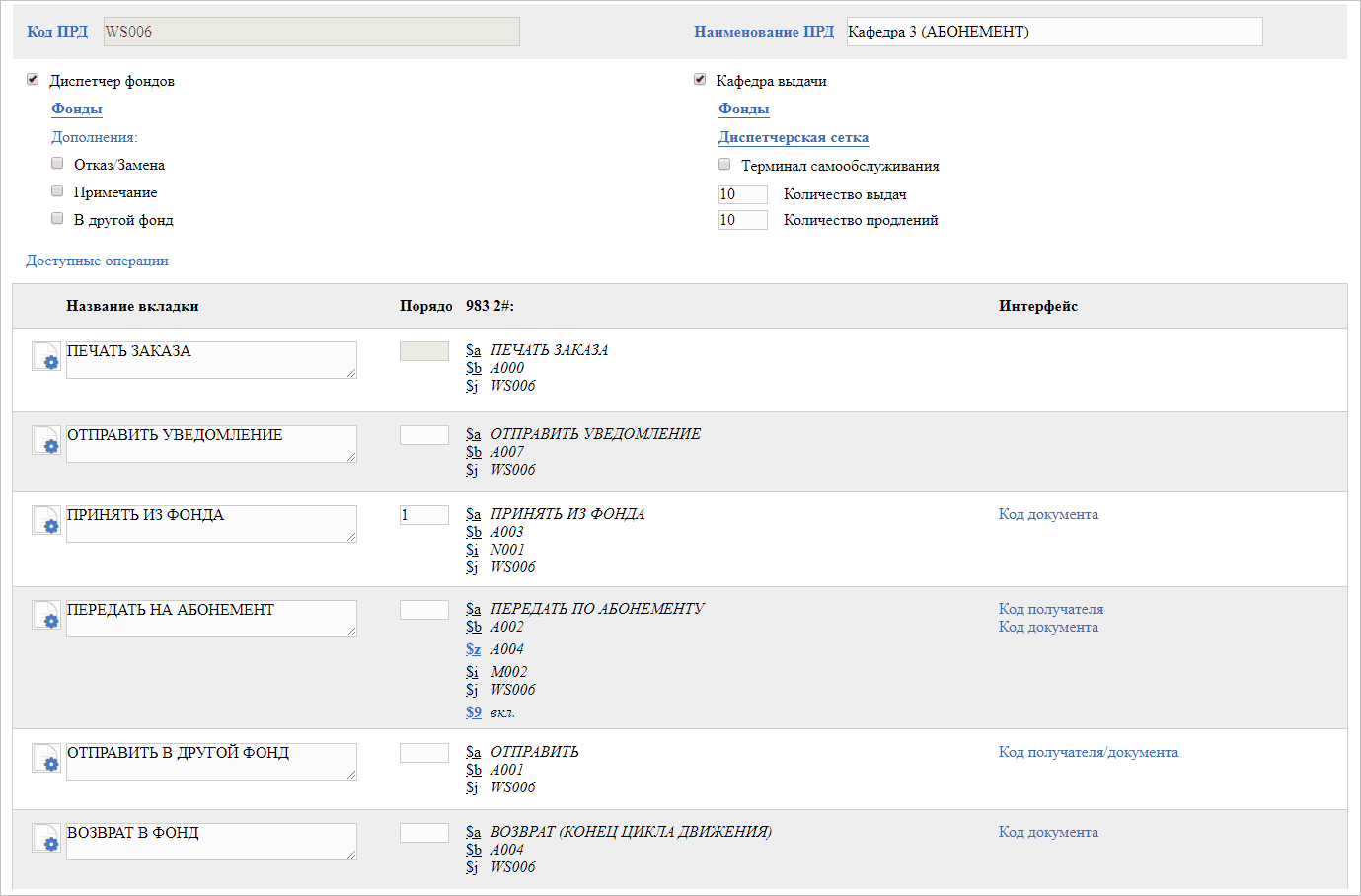Click the $z subfield link with A004
Viewport: 1361px width, 896px height.
473,649
